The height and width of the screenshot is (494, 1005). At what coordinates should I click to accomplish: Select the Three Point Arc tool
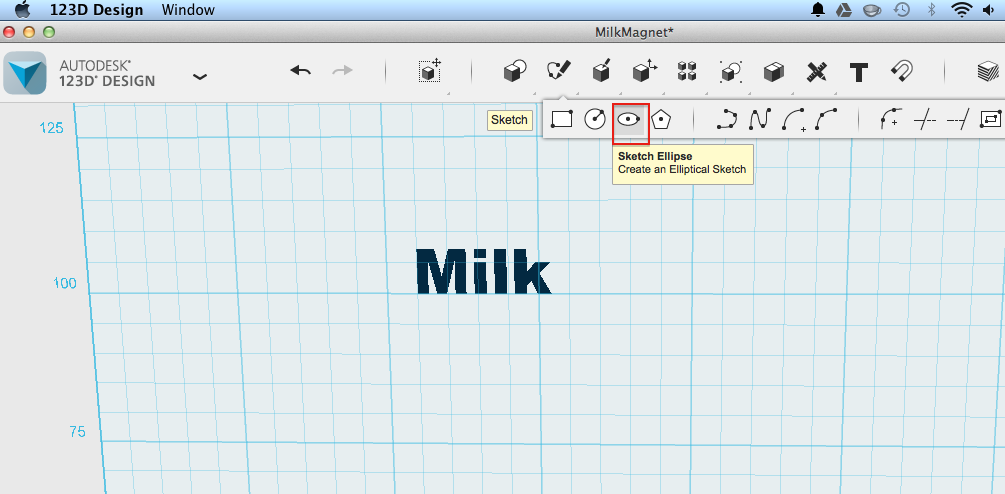(x=826, y=119)
